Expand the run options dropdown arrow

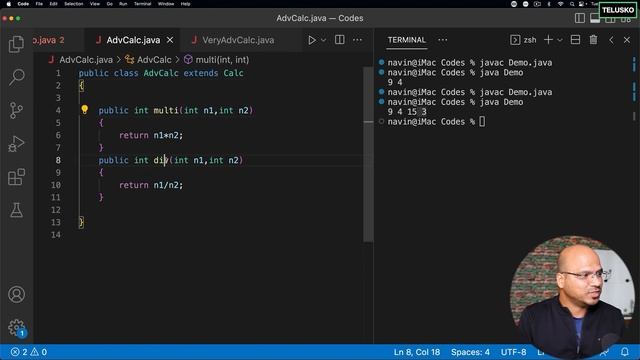click(x=323, y=40)
